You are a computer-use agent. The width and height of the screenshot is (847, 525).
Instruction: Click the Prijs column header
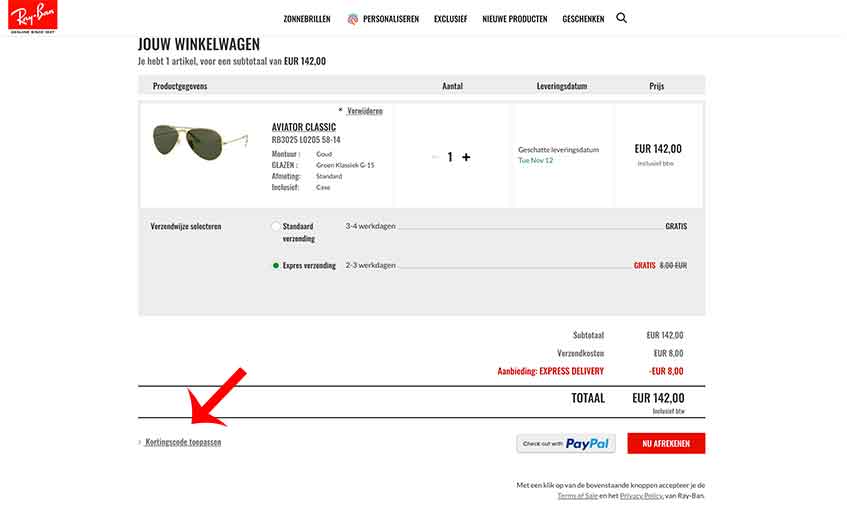[657, 86]
